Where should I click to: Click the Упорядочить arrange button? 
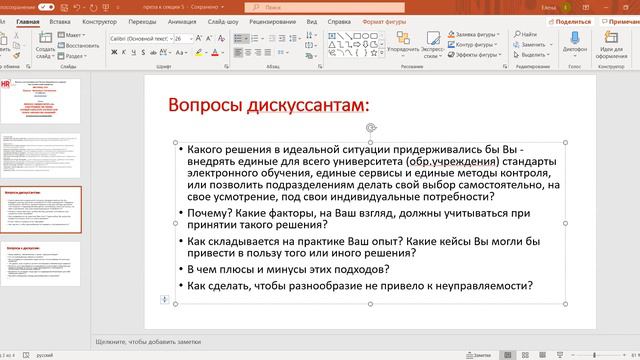pyautogui.click(x=403, y=45)
